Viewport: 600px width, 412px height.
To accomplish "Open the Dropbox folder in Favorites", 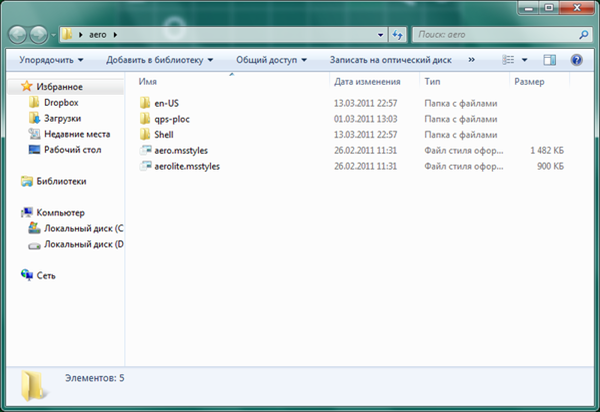I will [x=59, y=102].
